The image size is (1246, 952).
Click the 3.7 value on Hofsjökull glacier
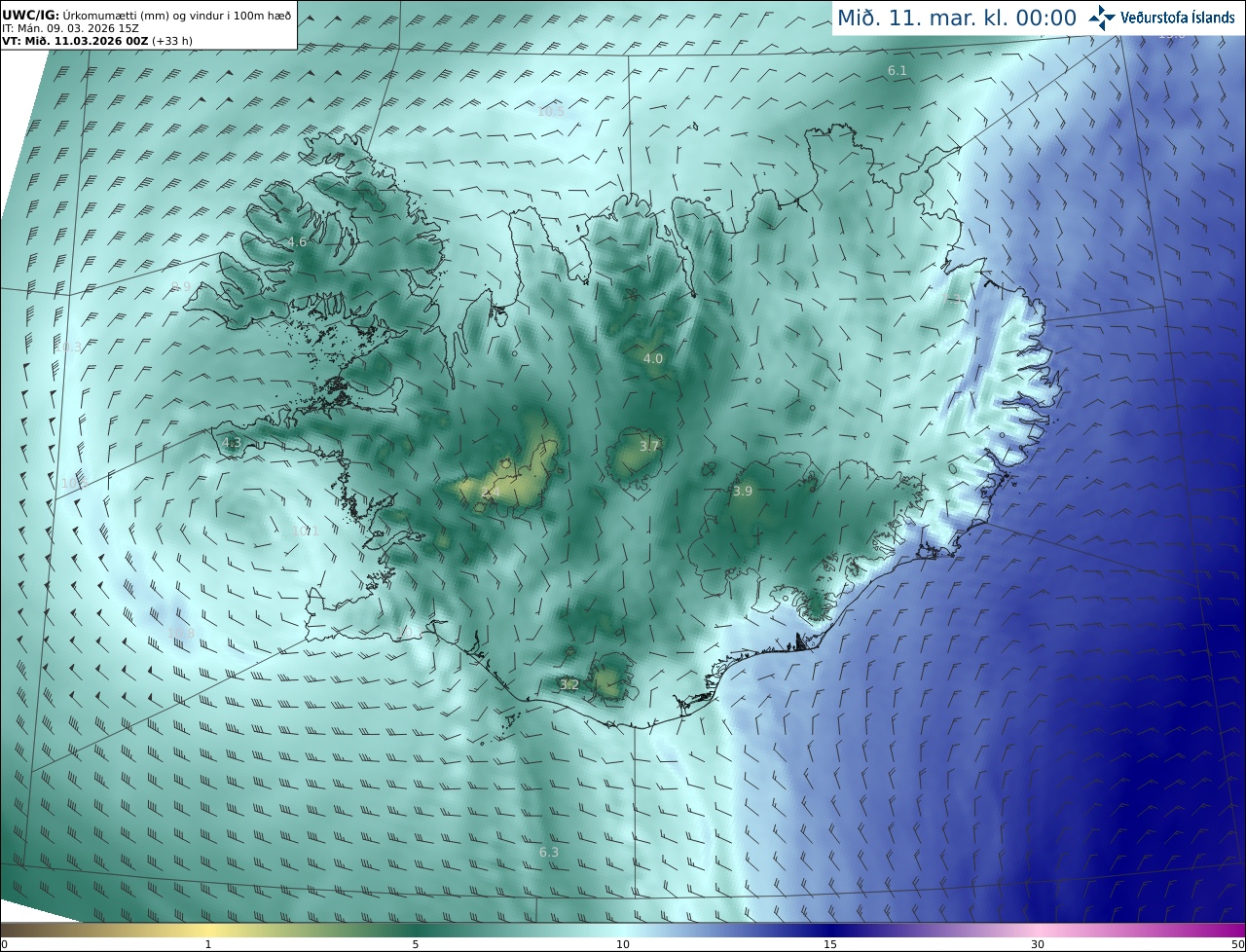[649, 446]
